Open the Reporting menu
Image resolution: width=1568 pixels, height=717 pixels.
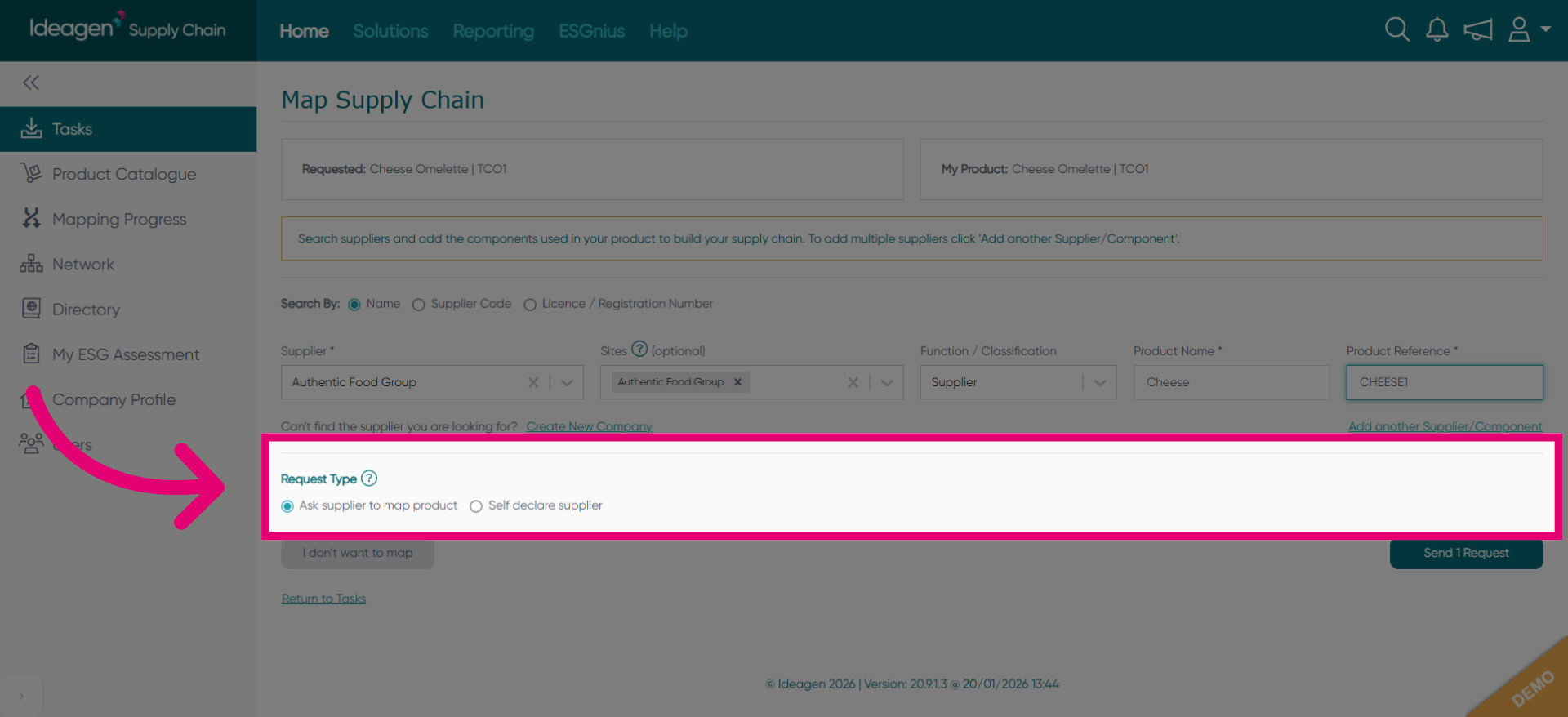(493, 31)
